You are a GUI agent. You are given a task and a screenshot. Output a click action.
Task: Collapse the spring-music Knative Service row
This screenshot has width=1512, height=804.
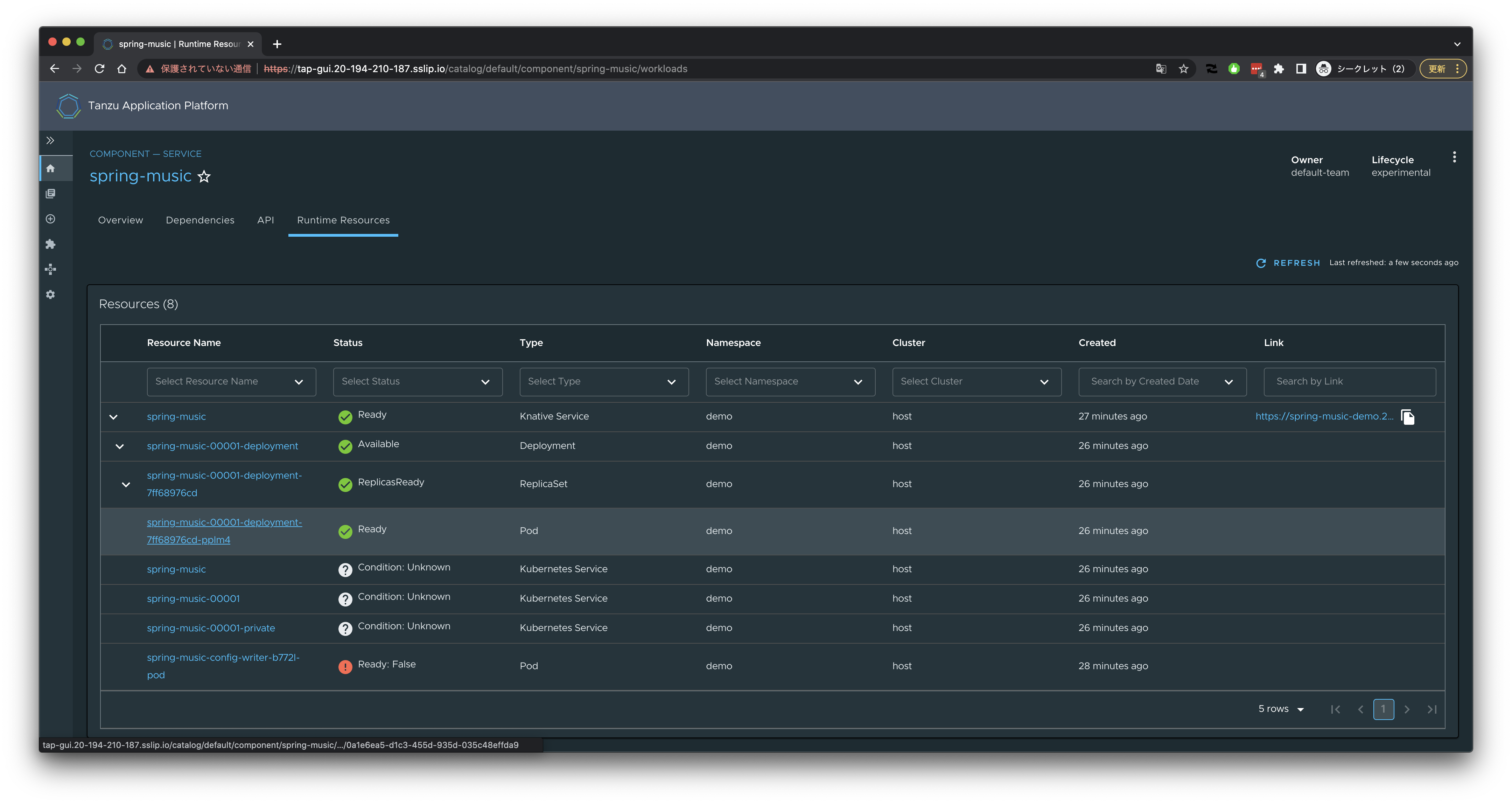coord(113,417)
